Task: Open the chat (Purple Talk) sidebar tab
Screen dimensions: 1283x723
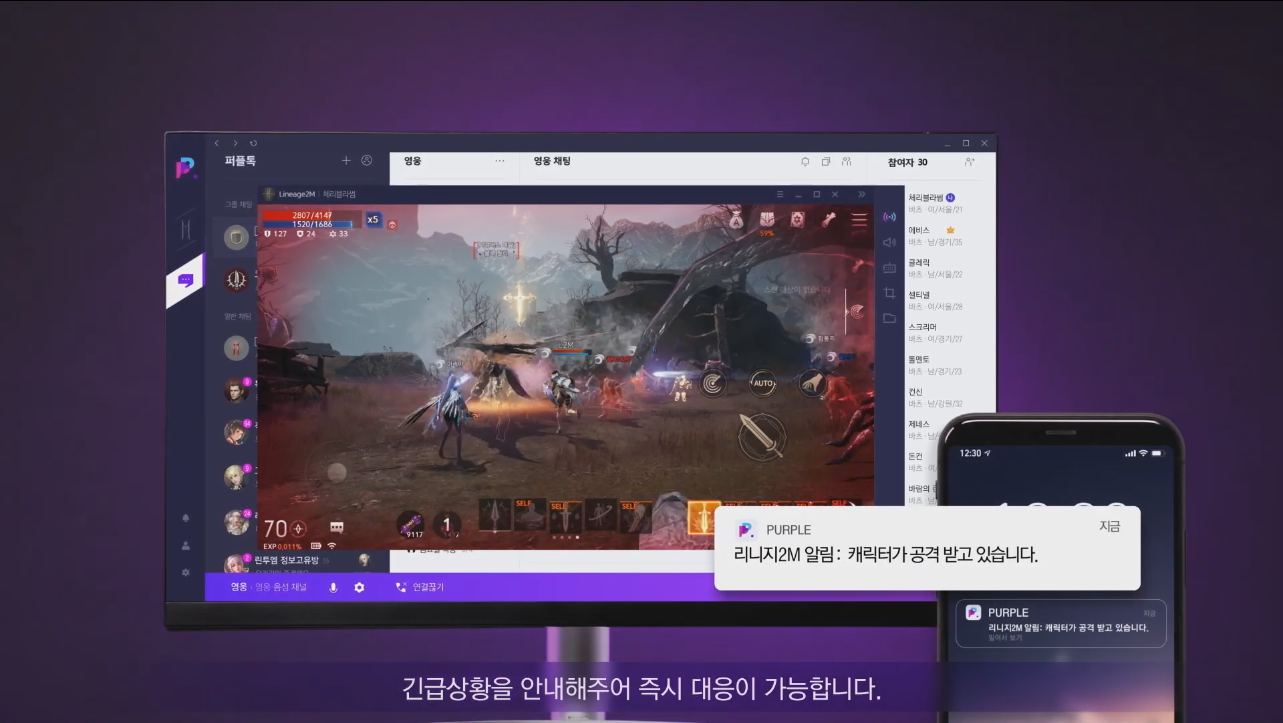Action: [185, 281]
